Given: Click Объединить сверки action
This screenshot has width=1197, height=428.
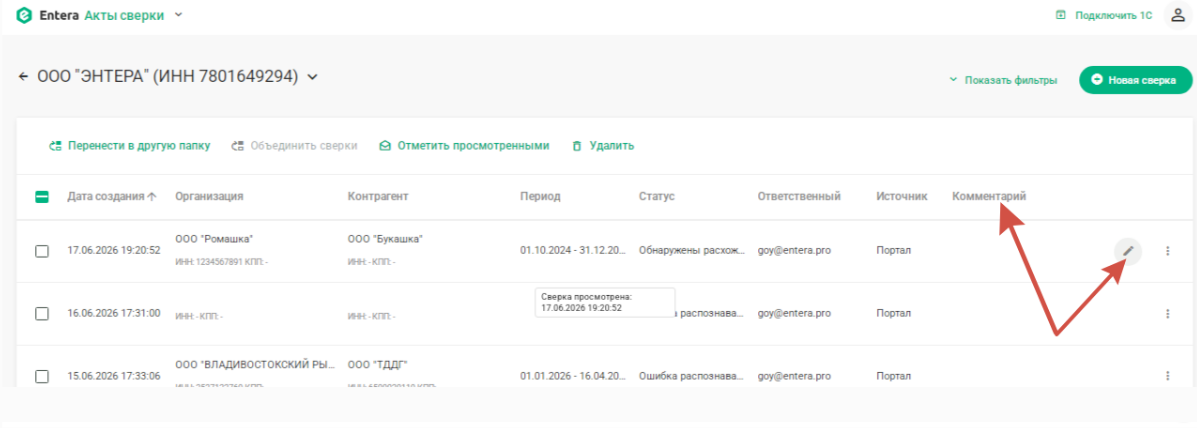Looking at the screenshot, I should pos(295,146).
